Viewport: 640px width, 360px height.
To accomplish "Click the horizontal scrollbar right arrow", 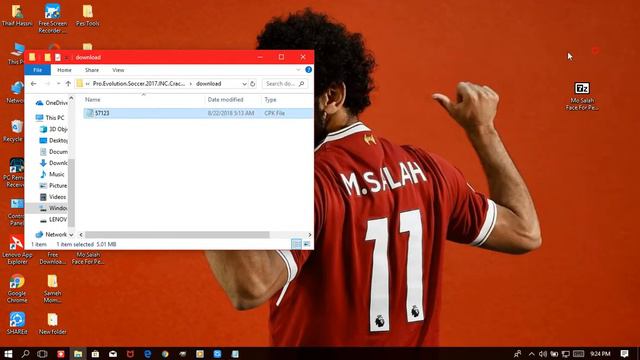I will pos(310,235).
